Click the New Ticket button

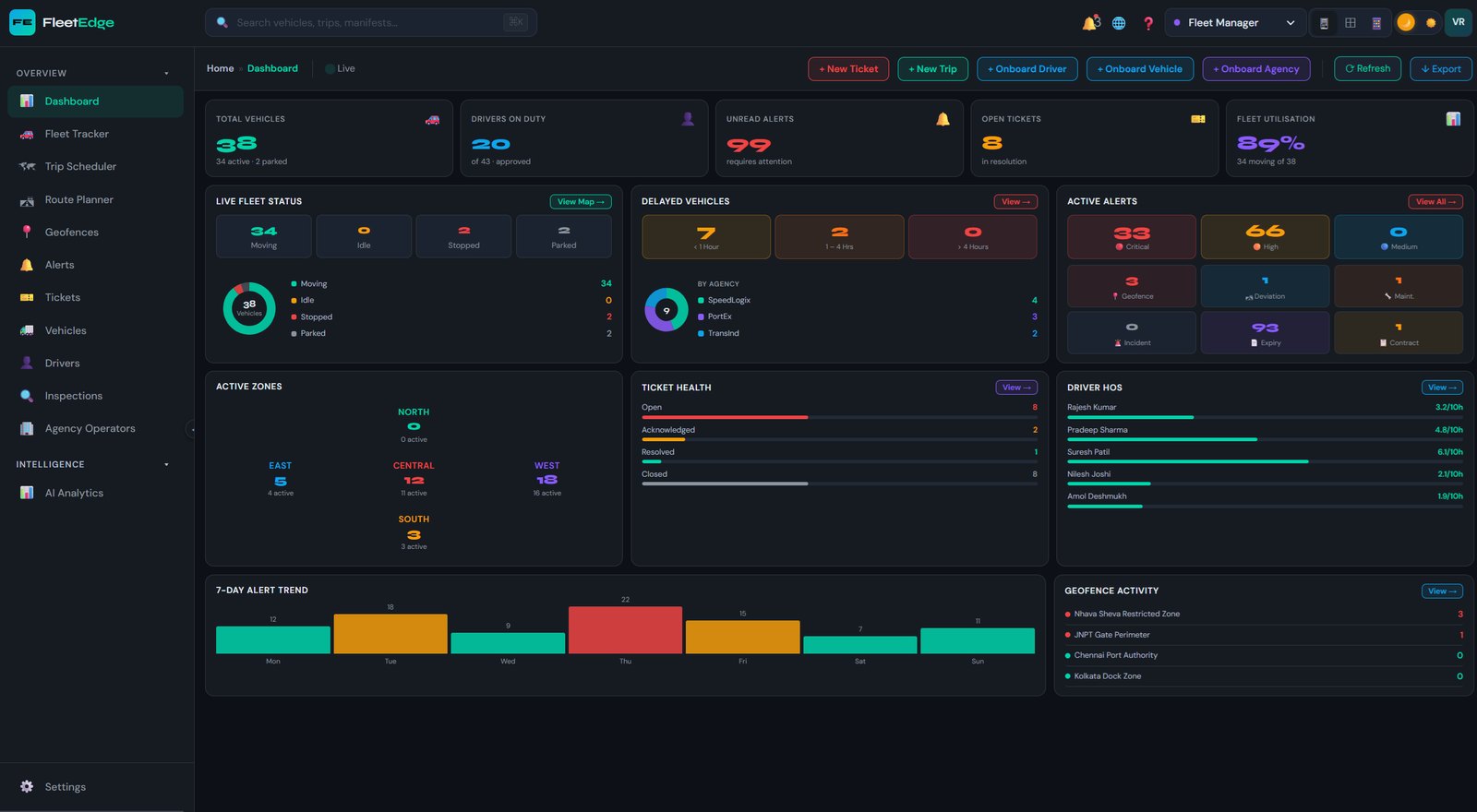click(848, 69)
